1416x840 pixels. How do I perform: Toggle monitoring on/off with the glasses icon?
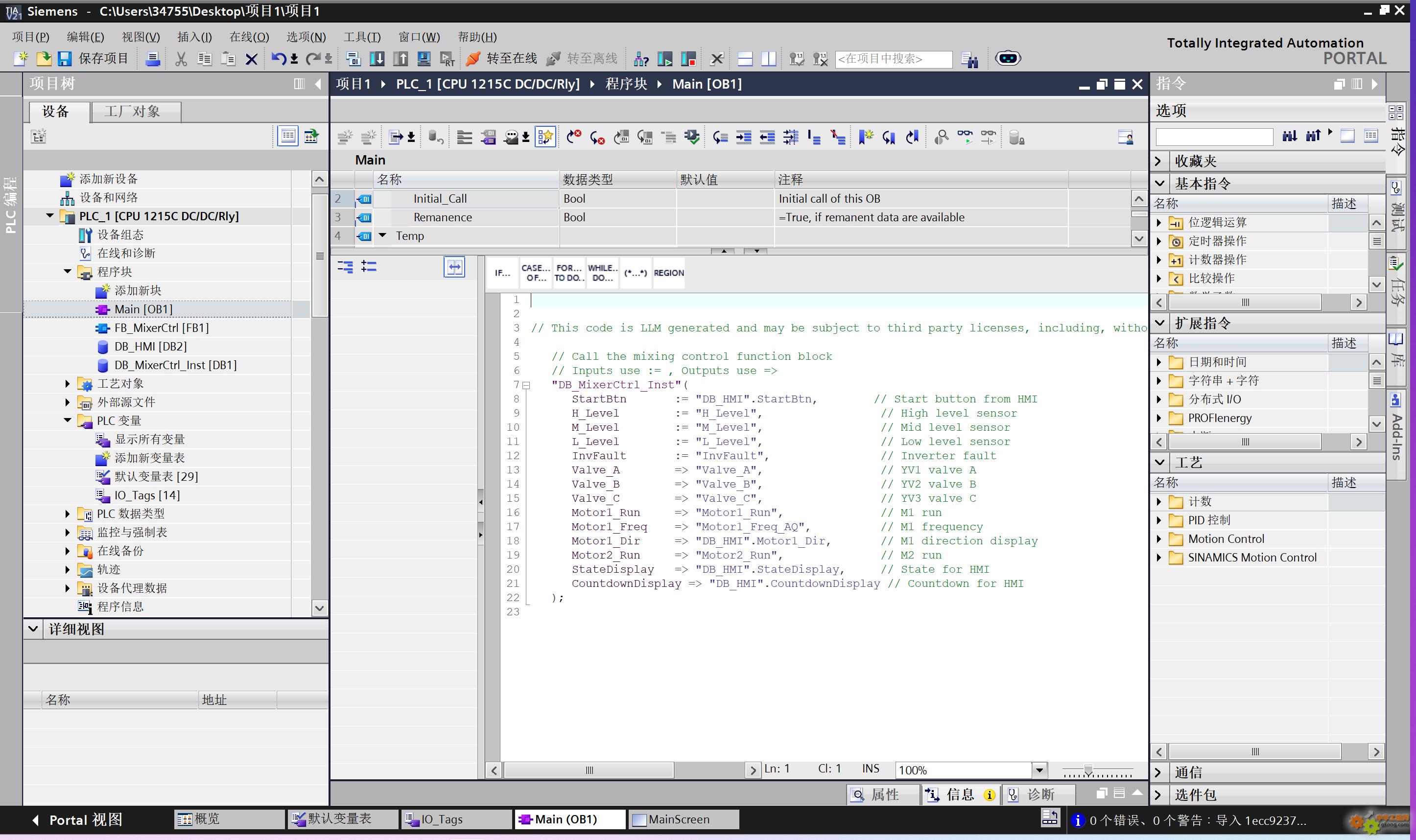(965, 137)
